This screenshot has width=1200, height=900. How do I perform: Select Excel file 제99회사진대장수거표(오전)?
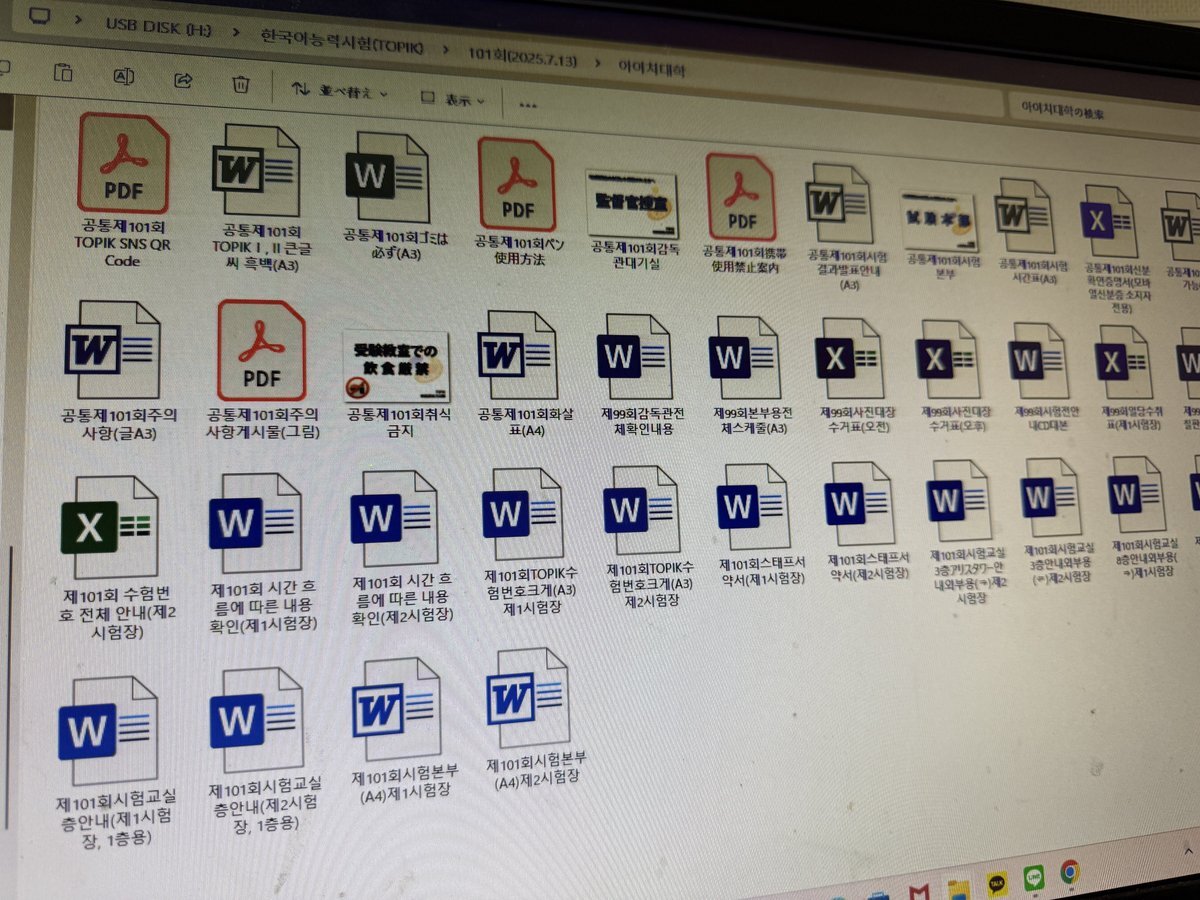854,376
